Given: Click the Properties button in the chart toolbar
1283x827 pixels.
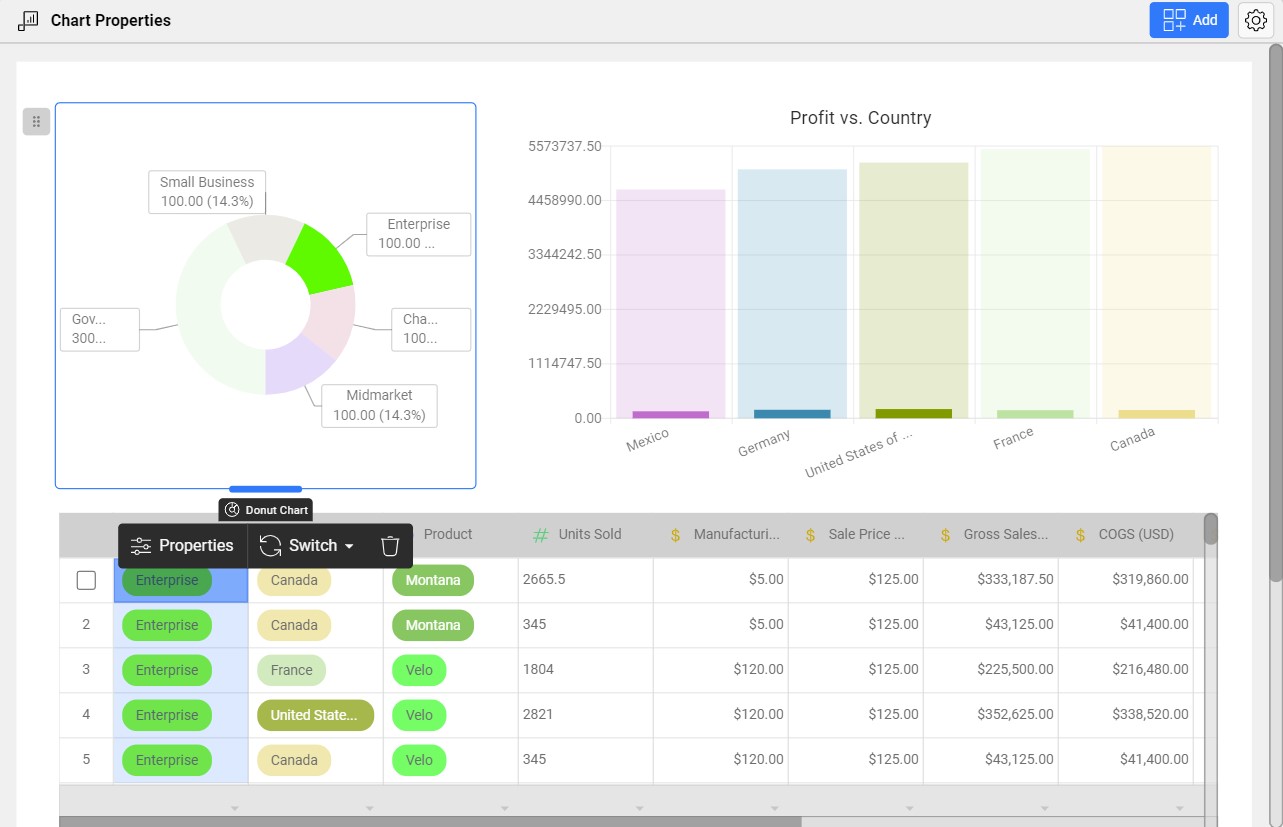Looking at the screenshot, I should coord(196,545).
